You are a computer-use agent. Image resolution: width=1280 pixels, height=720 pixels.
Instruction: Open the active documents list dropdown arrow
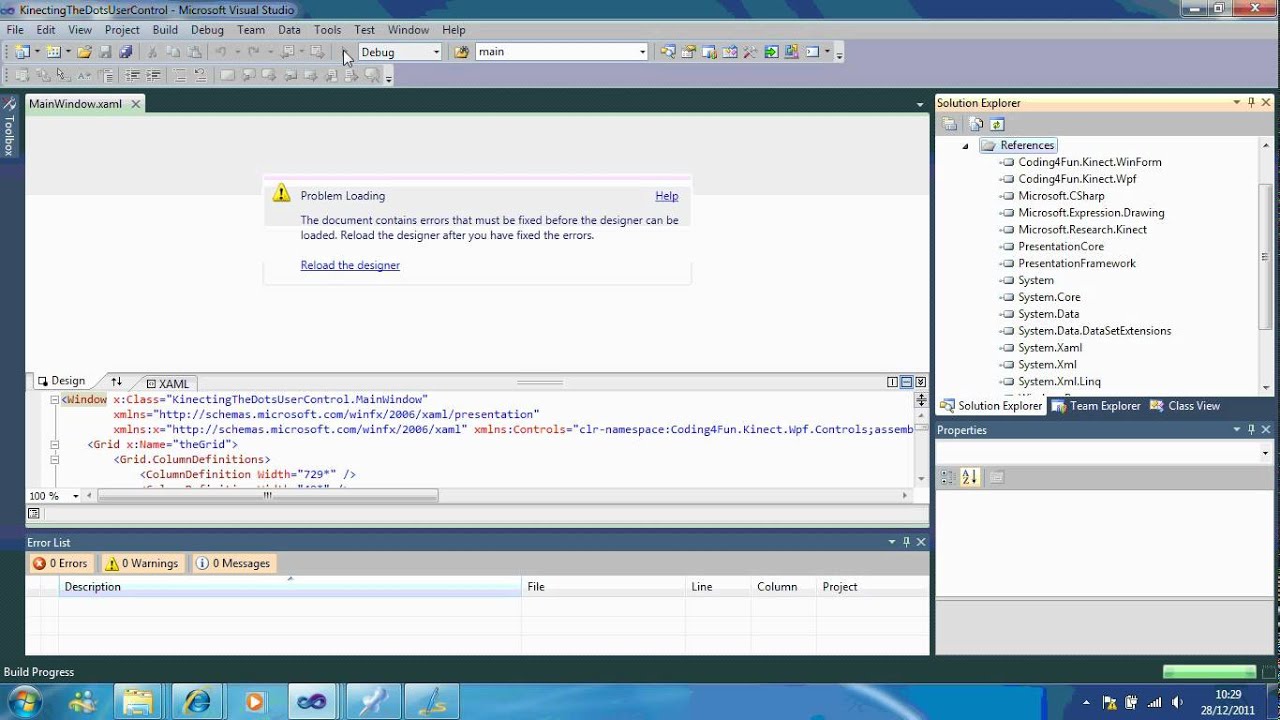920,104
